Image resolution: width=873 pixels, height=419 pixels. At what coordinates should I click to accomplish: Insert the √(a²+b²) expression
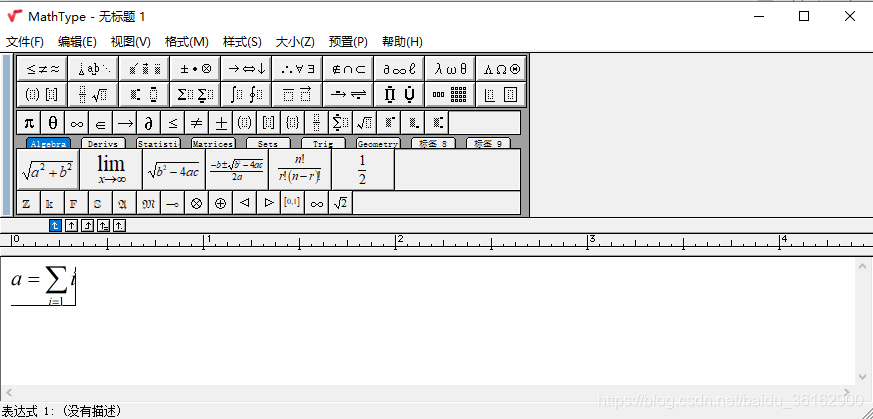click(x=48, y=169)
